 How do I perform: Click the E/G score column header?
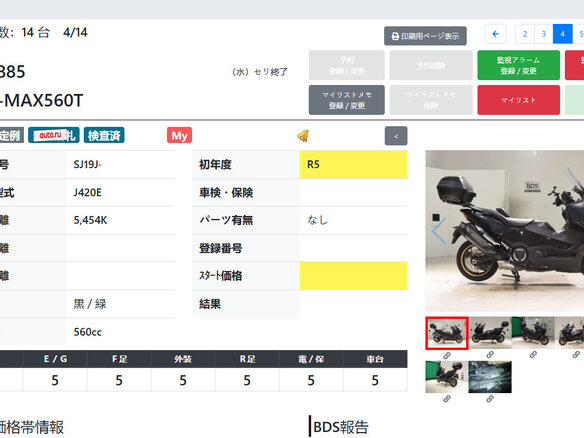pyautogui.click(x=55, y=359)
